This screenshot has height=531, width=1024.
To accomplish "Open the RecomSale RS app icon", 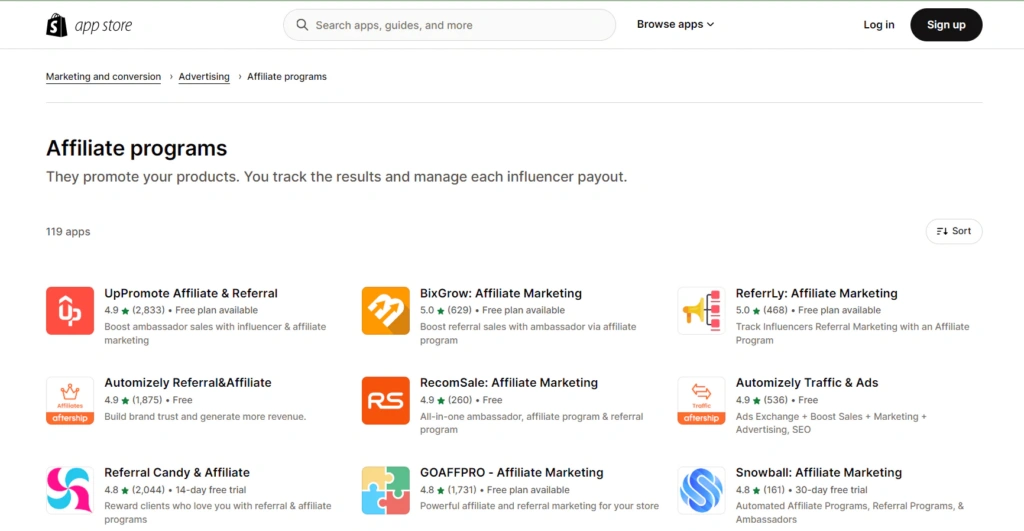I will pyautogui.click(x=385, y=400).
